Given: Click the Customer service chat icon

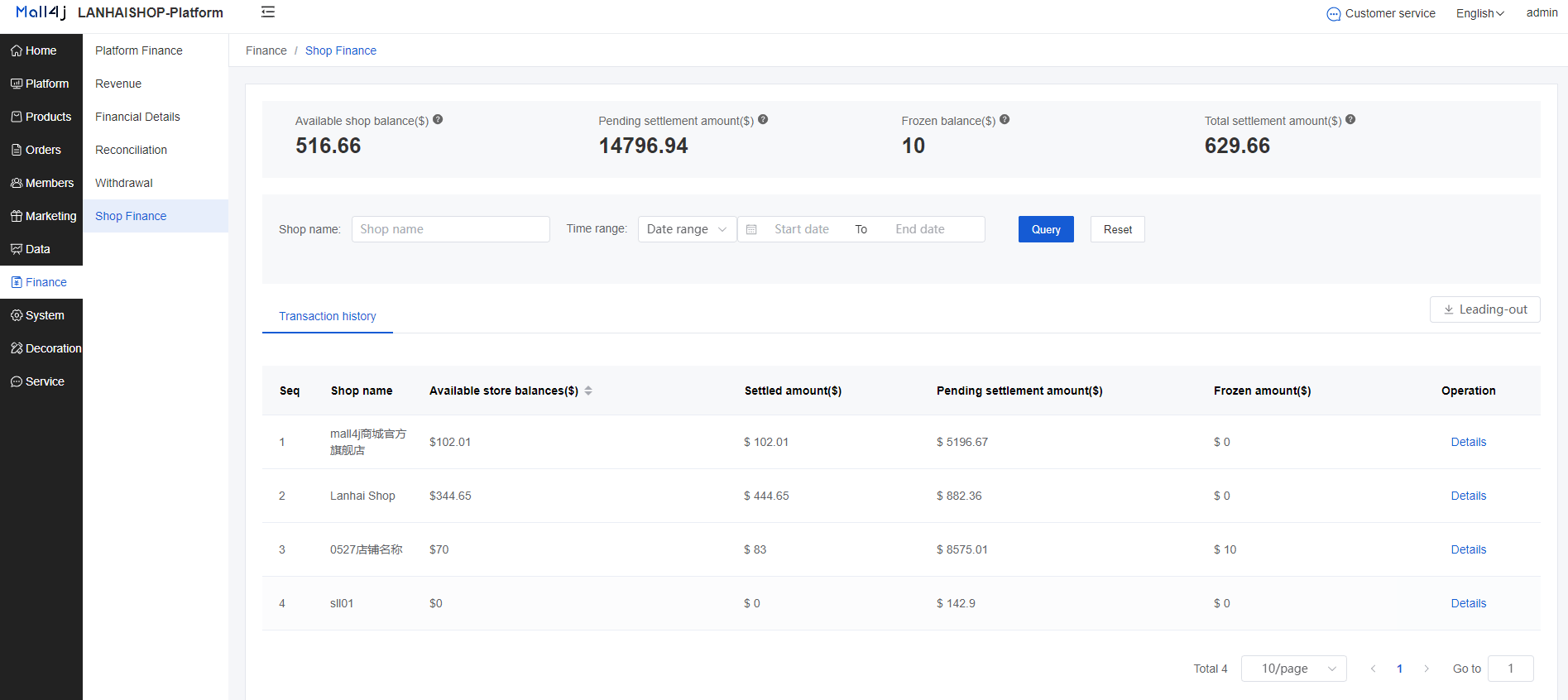Looking at the screenshot, I should coord(1333,14).
